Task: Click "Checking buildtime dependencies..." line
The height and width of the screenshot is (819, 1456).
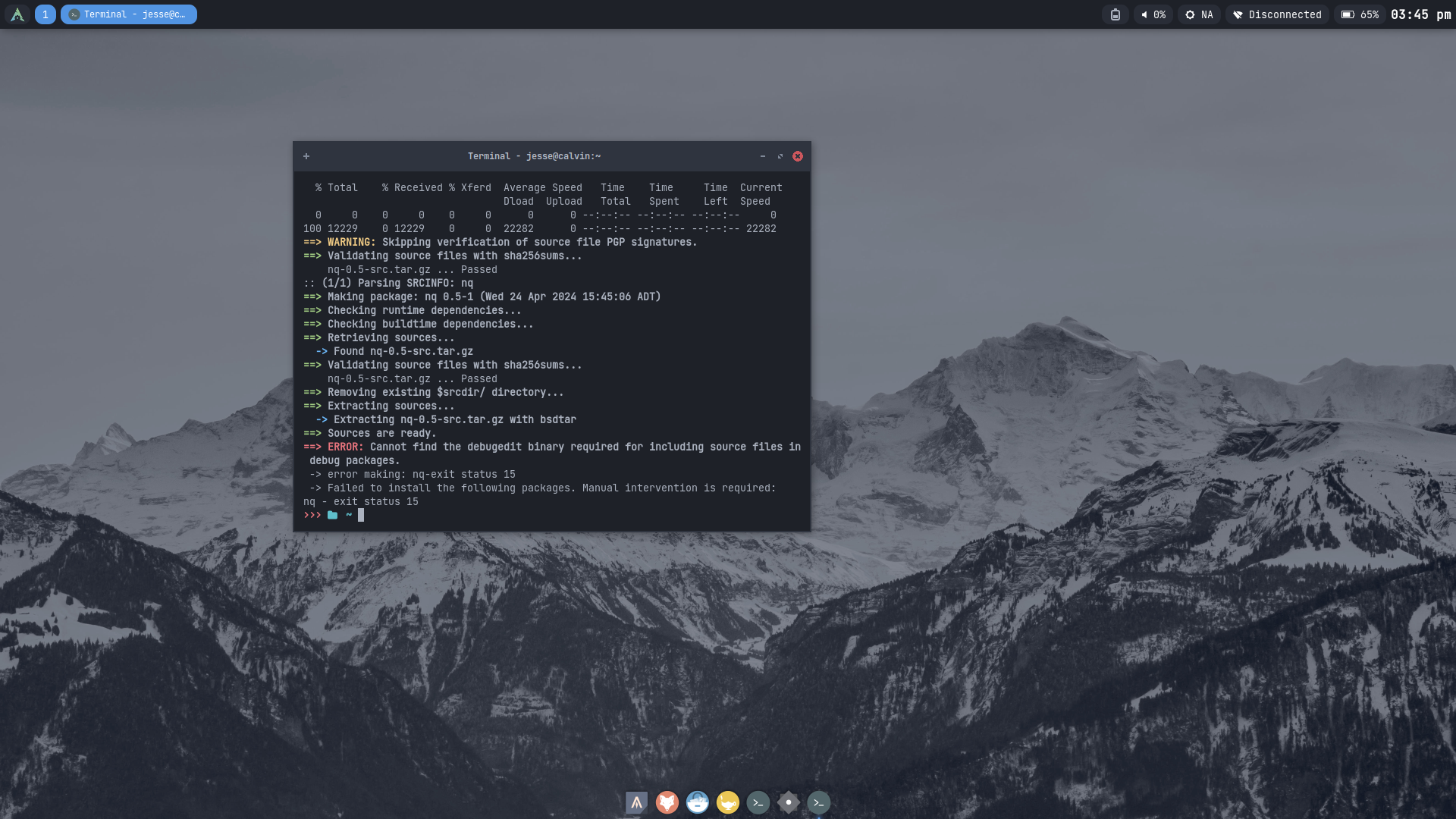Action: click(431, 325)
